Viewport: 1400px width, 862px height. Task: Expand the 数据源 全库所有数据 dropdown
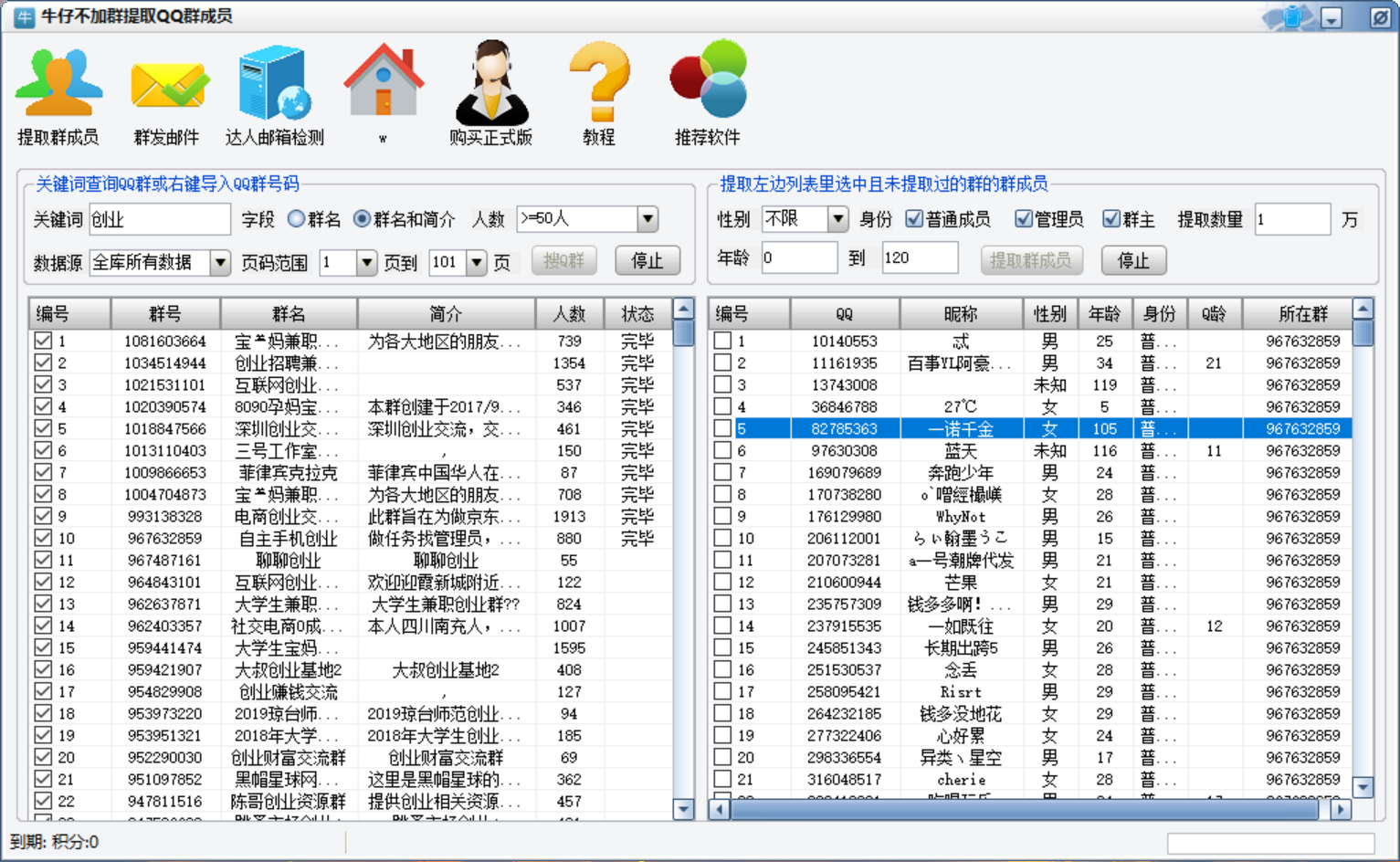[x=219, y=262]
